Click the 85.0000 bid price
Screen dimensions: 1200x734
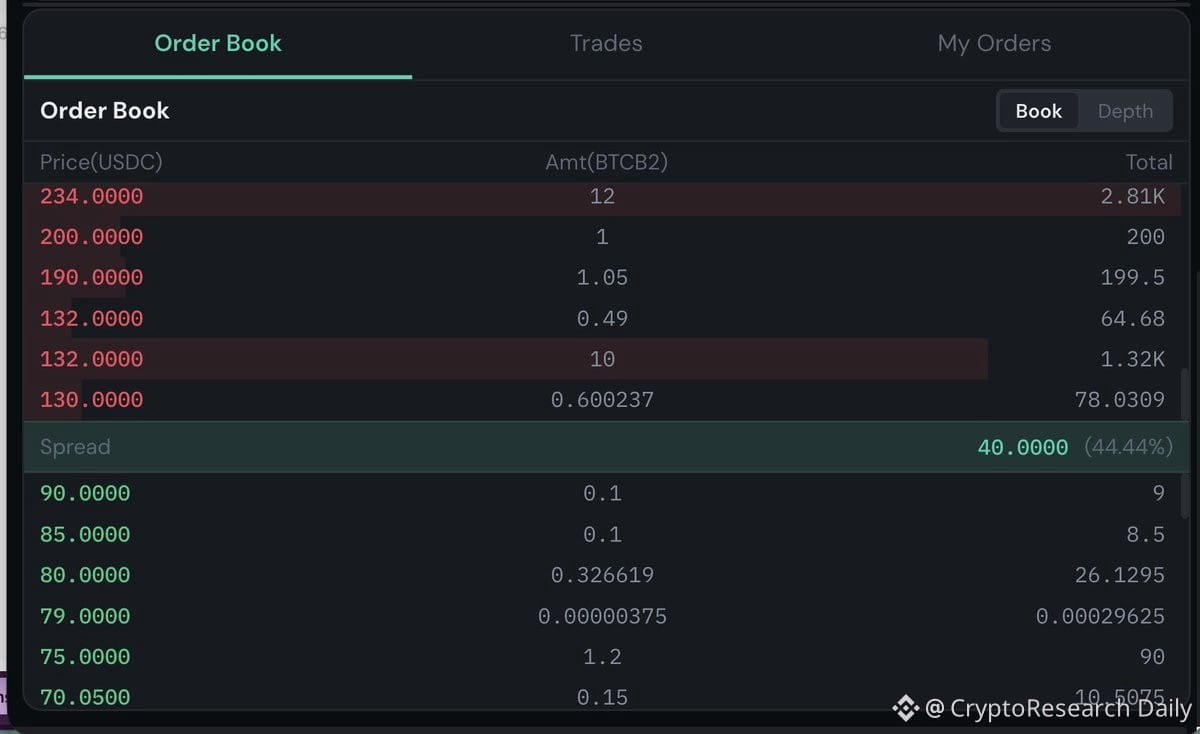pos(85,534)
